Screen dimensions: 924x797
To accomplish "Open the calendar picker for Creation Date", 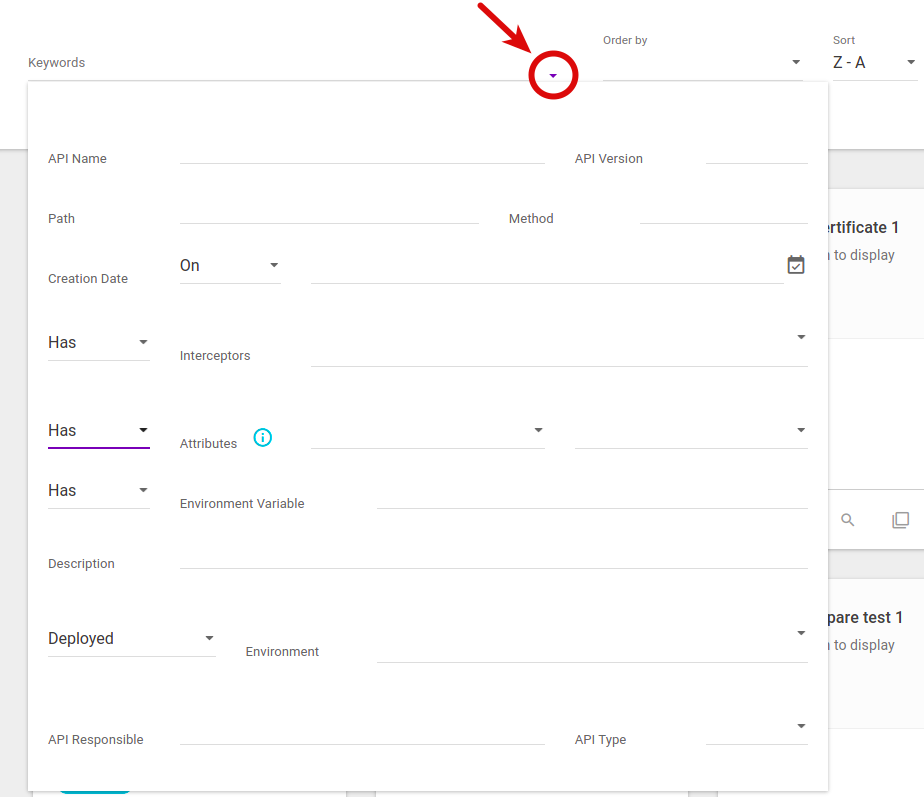I will tap(795, 264).
